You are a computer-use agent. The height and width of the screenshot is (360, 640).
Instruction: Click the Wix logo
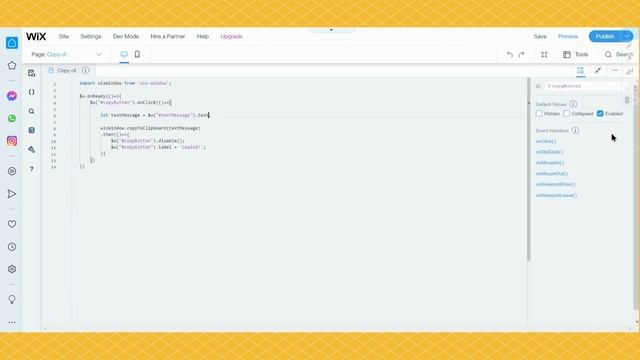(36, 36)
